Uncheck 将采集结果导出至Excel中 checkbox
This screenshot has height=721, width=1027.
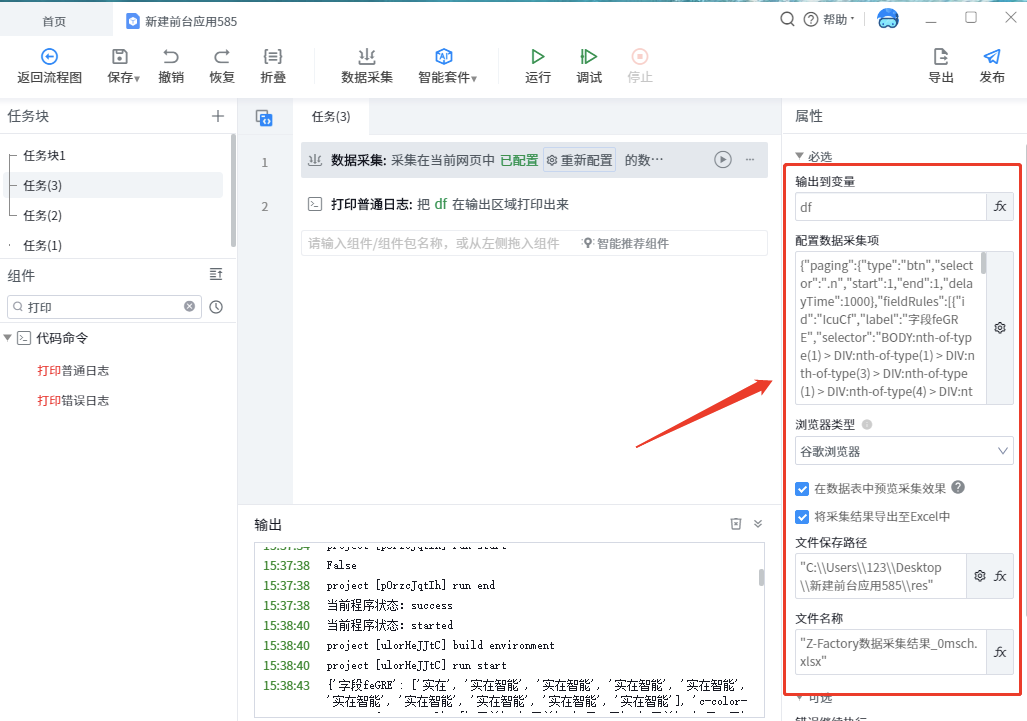click(802, 517)
